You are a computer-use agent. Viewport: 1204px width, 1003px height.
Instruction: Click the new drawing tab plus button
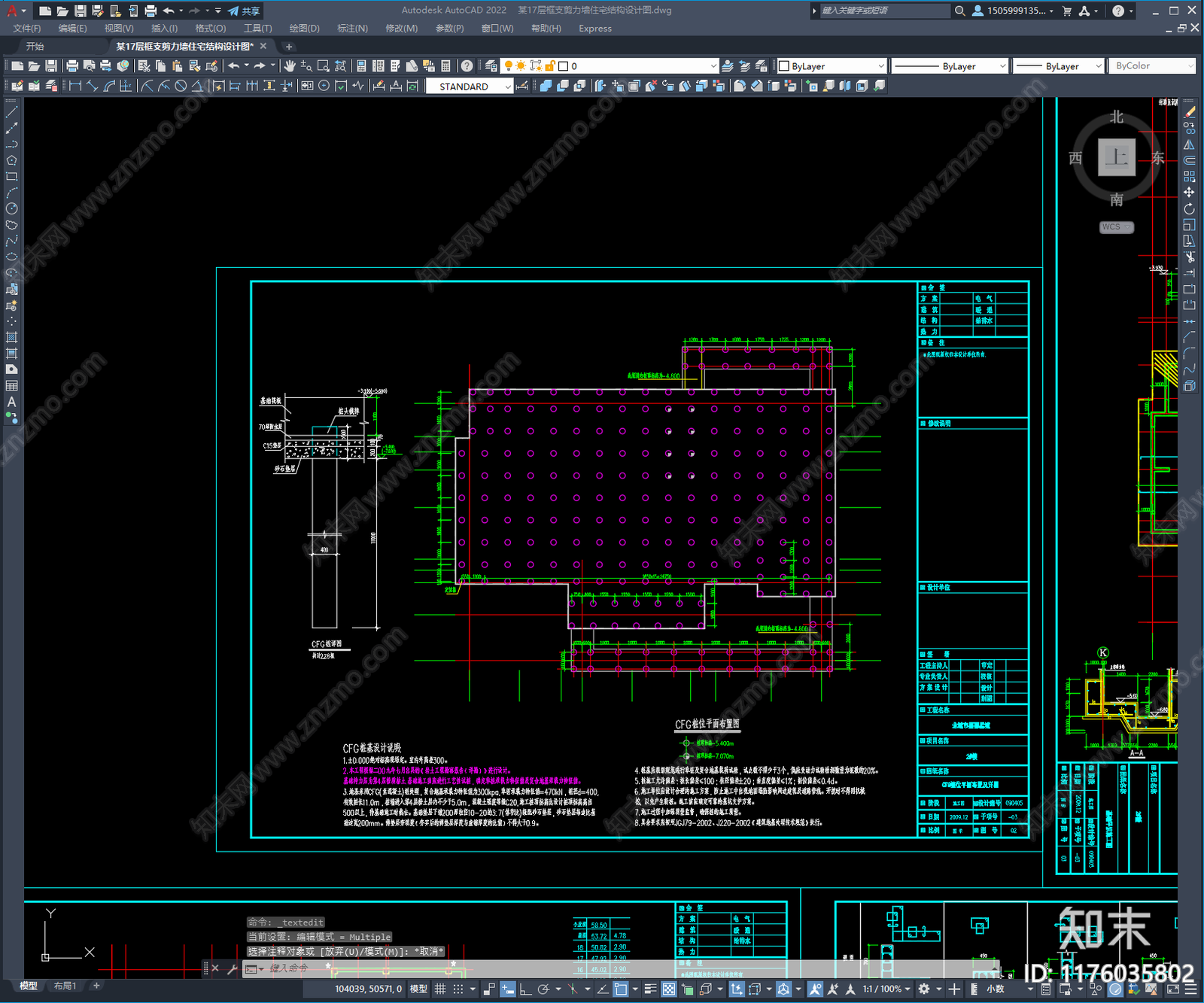pos(289,47)
